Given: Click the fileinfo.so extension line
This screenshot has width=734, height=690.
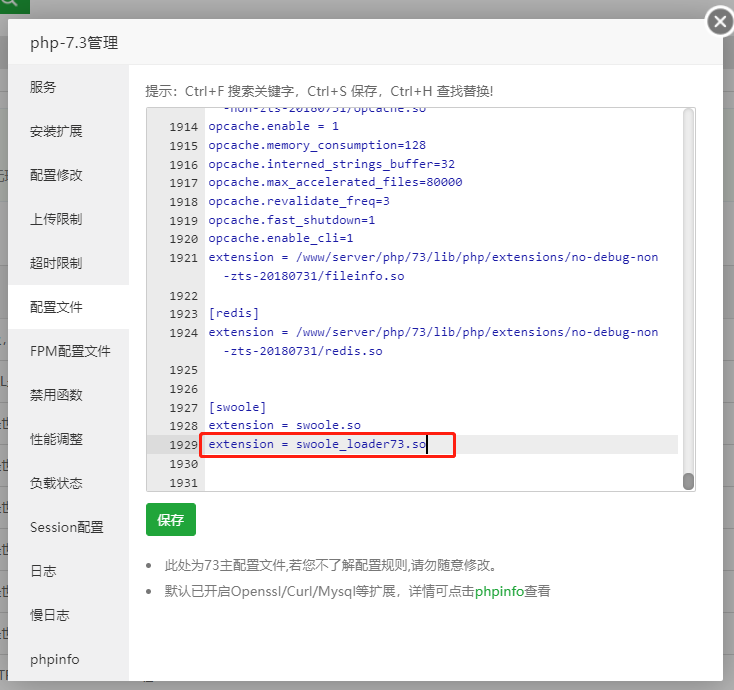Looking at the screenshot, I should tap(433, 266).
